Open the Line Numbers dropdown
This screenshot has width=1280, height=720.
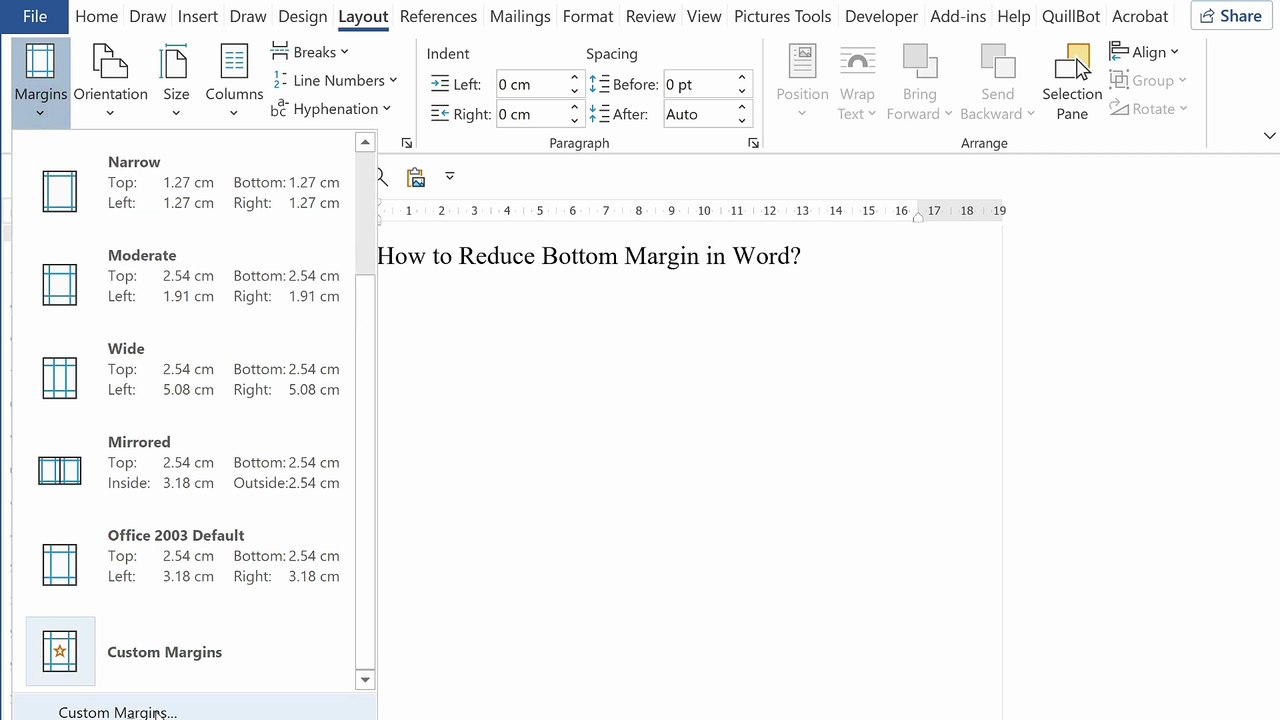click(x=334, y=80)
